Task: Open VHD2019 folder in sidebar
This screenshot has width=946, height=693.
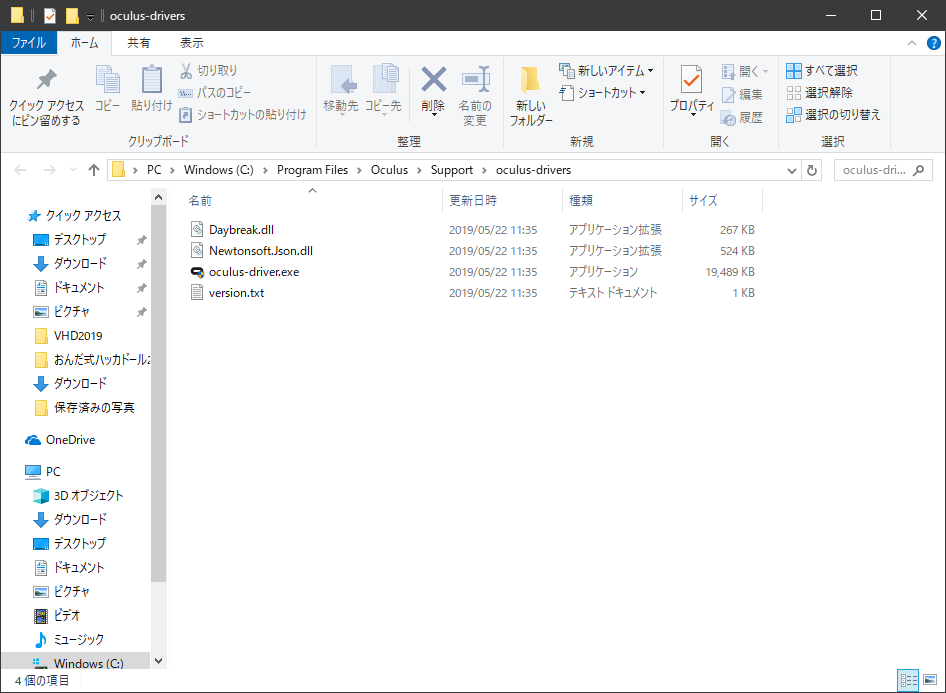Action: pos(78,336)
